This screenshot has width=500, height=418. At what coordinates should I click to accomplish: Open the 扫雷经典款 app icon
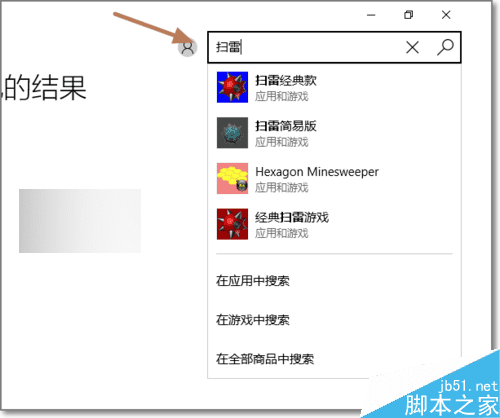[232, 87]
